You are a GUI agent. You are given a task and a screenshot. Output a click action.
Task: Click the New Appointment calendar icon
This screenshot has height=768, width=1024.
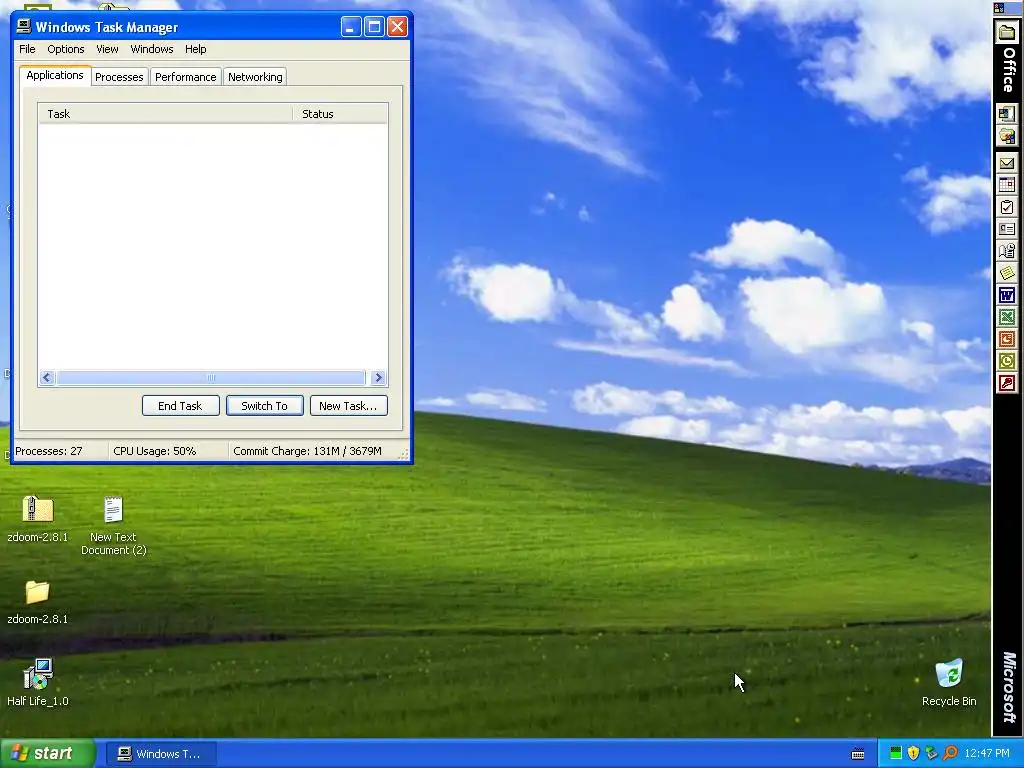click(1006, 185)
